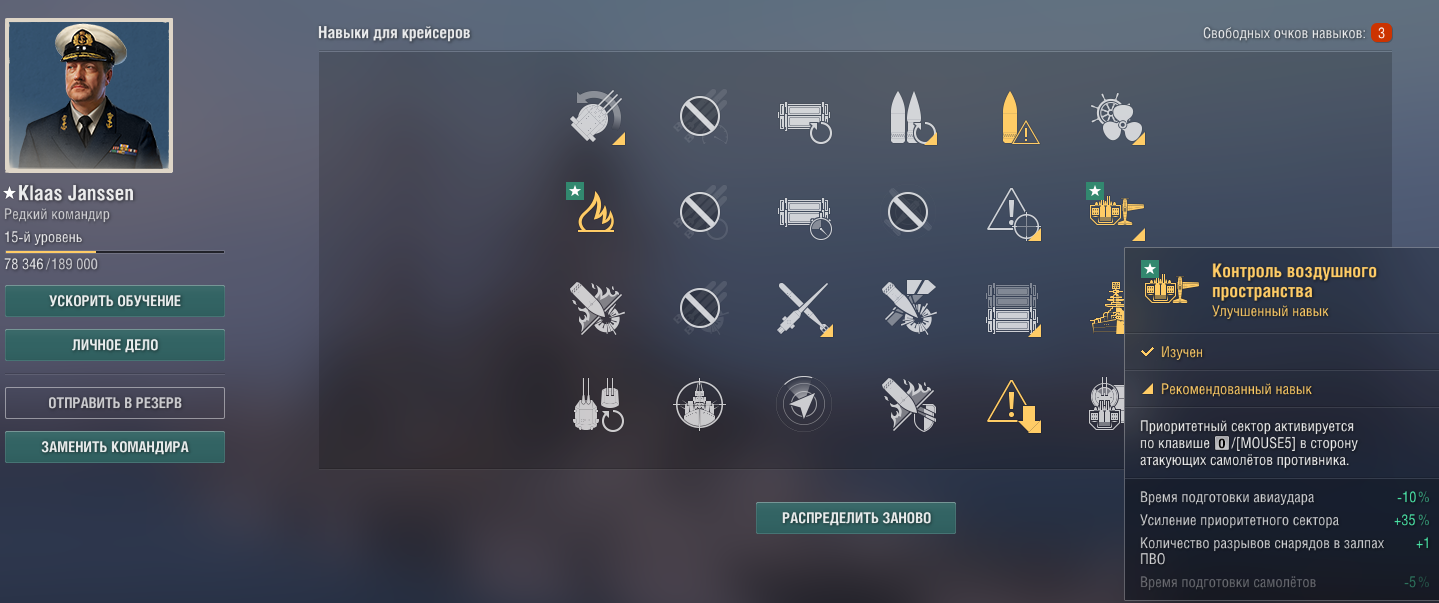Click ЗАМЕНИТЬ КОМАНДИРА button
This screenshot has width=1439, height=603.
[115, 447]
